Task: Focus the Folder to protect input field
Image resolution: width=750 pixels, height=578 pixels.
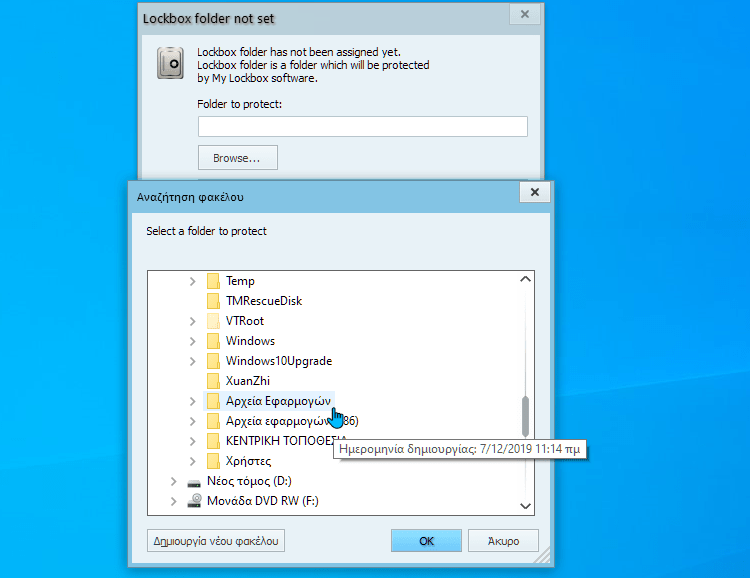Action: (x=363, y=126)
